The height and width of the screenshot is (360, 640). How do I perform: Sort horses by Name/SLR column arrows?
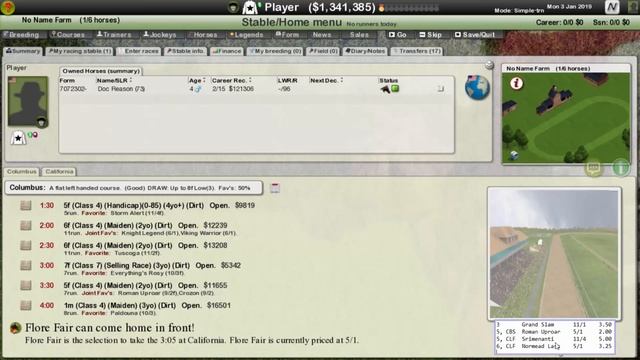coord(131,80)
